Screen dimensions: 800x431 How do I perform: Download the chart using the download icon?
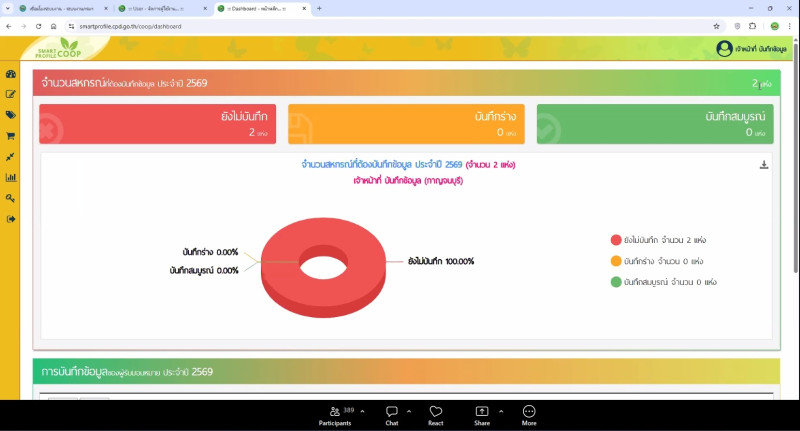(764, 165)
